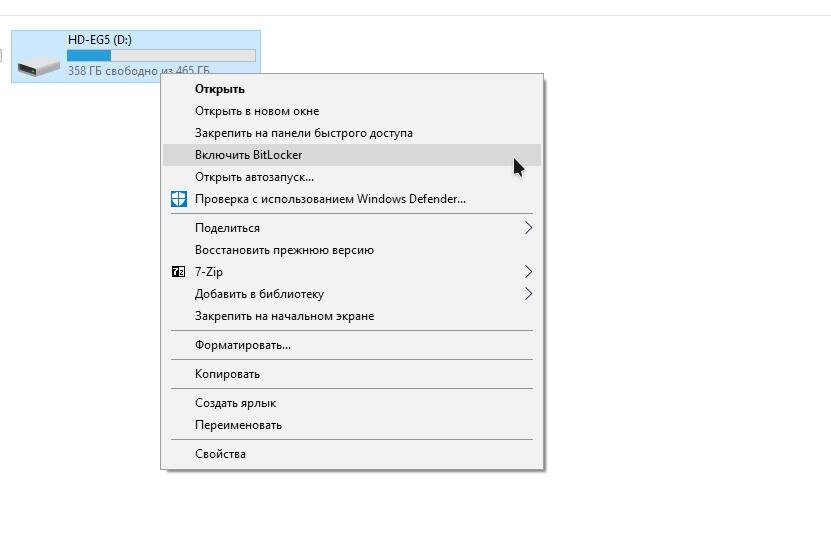831x542 pixels.
Task: Select Открыть в новом окне
Action: 352,111
